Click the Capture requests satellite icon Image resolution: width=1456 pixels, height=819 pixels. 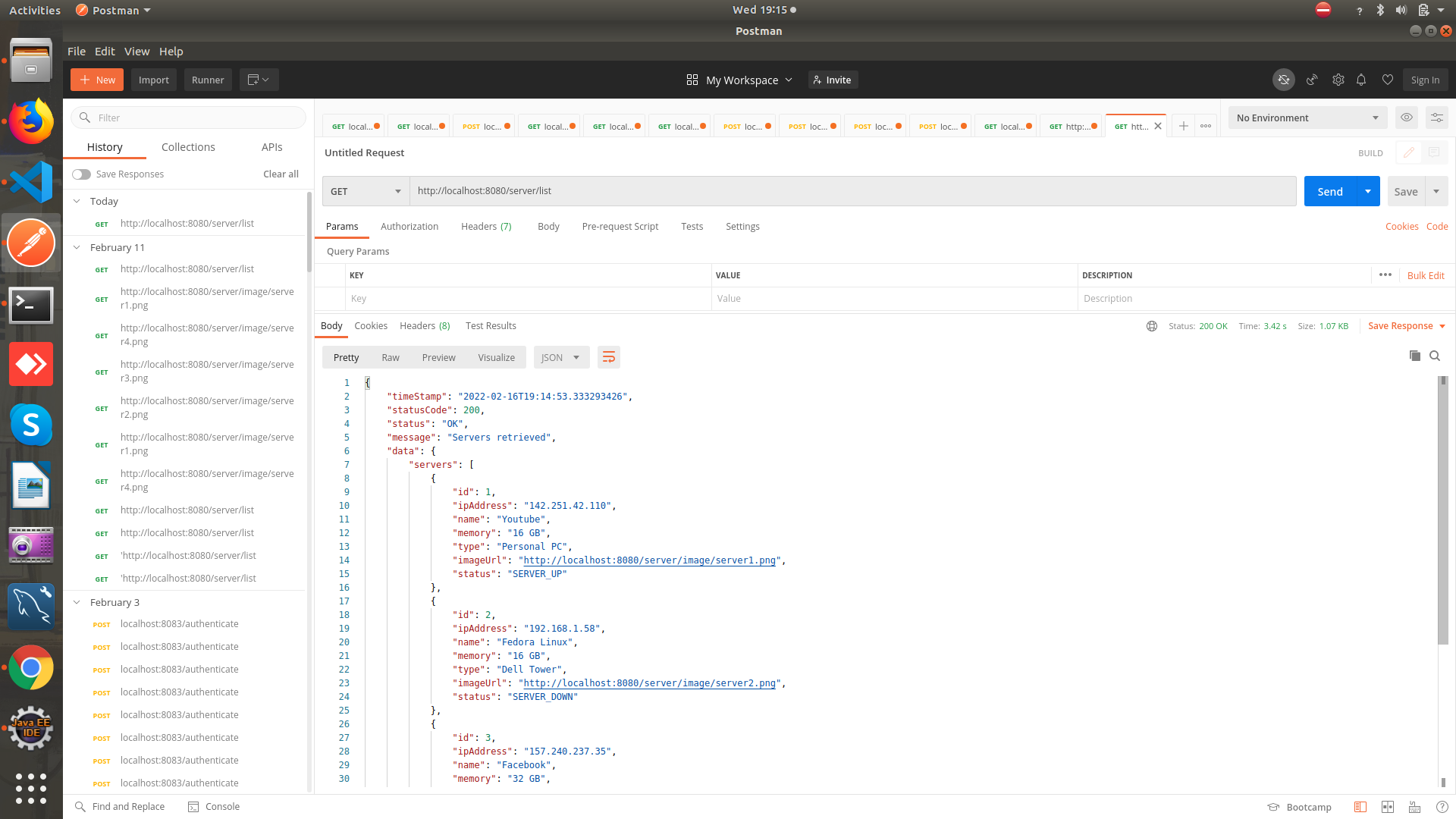[x=1313, y=80]
